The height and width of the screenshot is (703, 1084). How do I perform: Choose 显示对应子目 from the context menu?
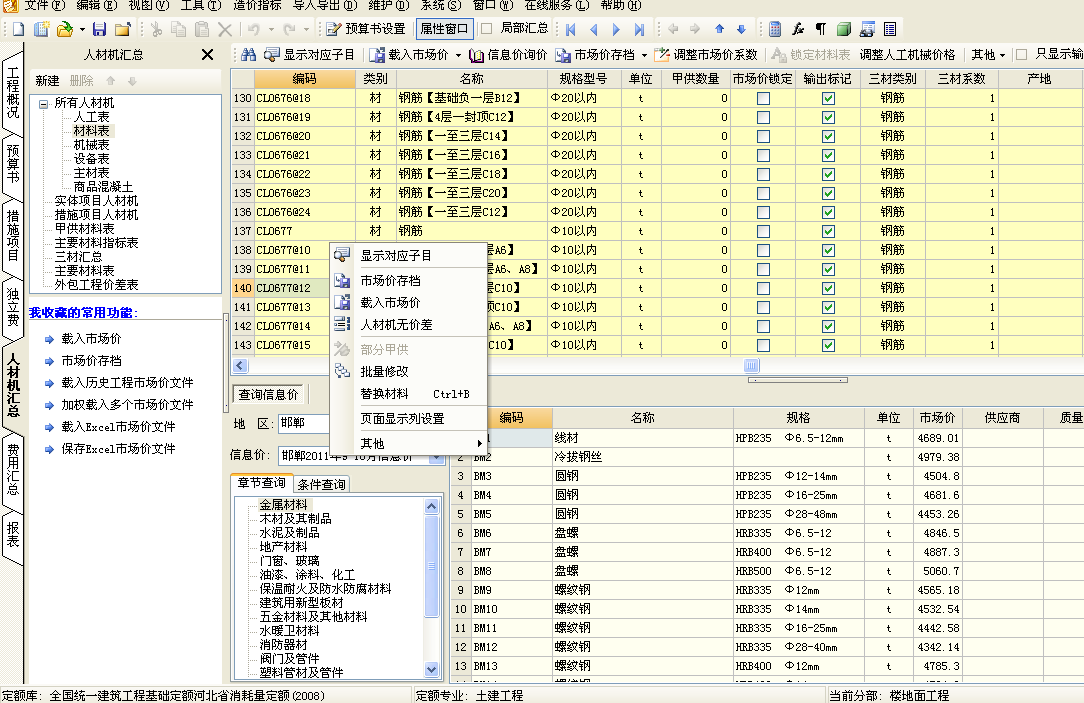coord(409,256)
